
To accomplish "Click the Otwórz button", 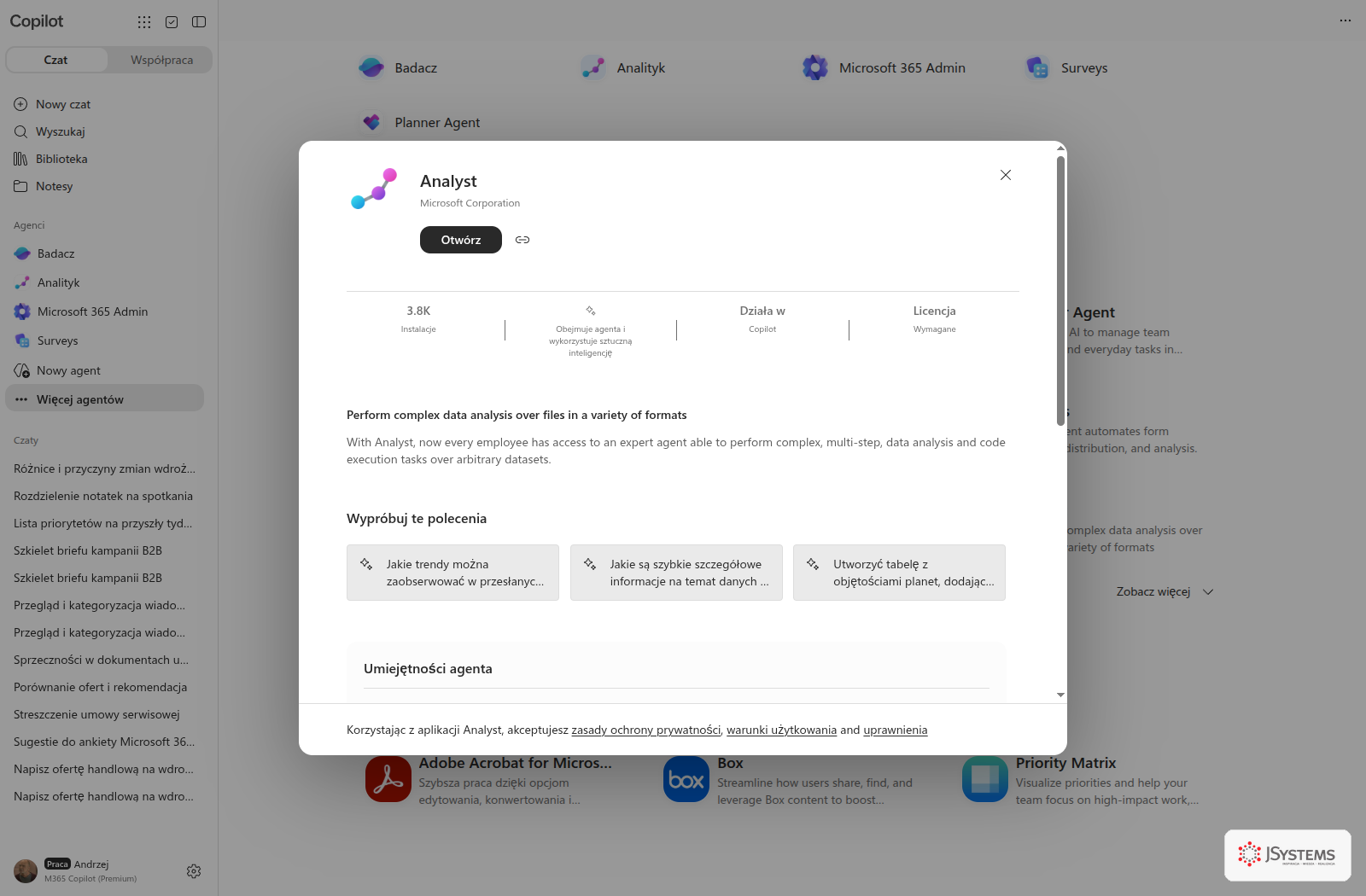I will (461, 240).
